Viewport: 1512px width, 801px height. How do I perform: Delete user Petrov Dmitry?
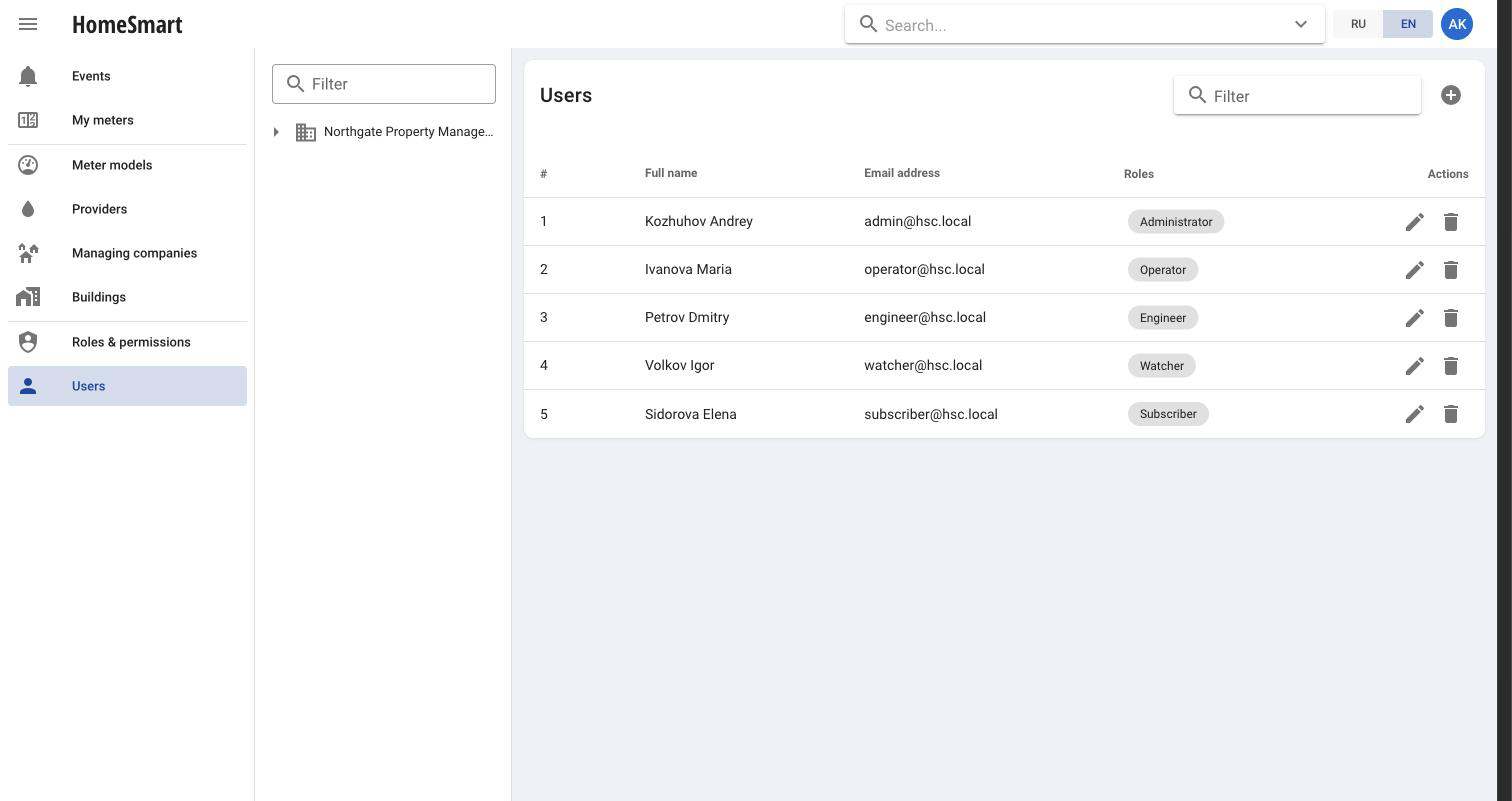1451,318
